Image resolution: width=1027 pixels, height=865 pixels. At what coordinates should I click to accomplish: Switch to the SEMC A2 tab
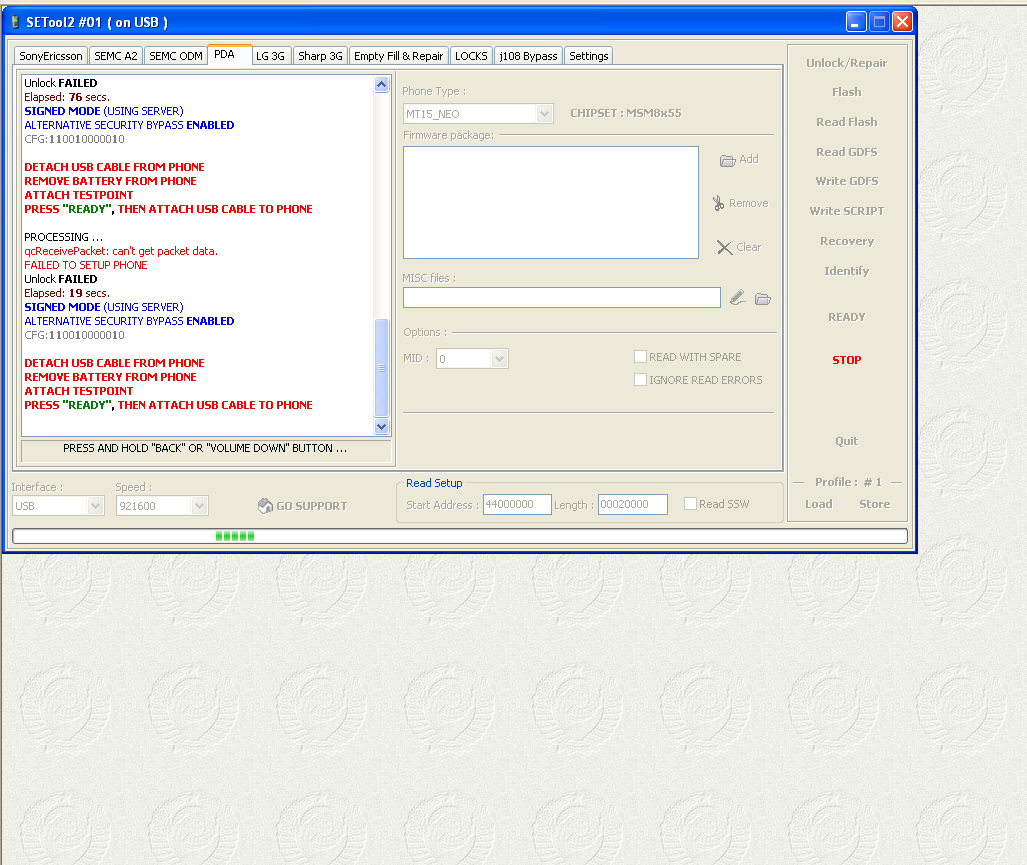pos(116,56)
